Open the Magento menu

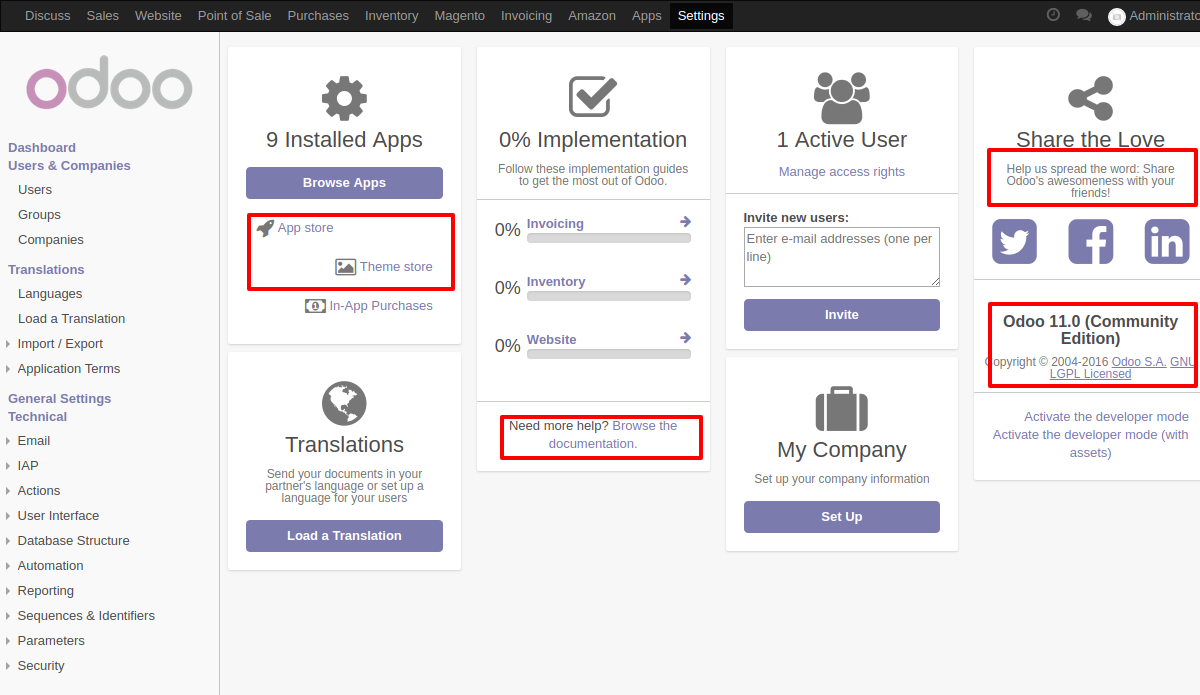[460, 16]
